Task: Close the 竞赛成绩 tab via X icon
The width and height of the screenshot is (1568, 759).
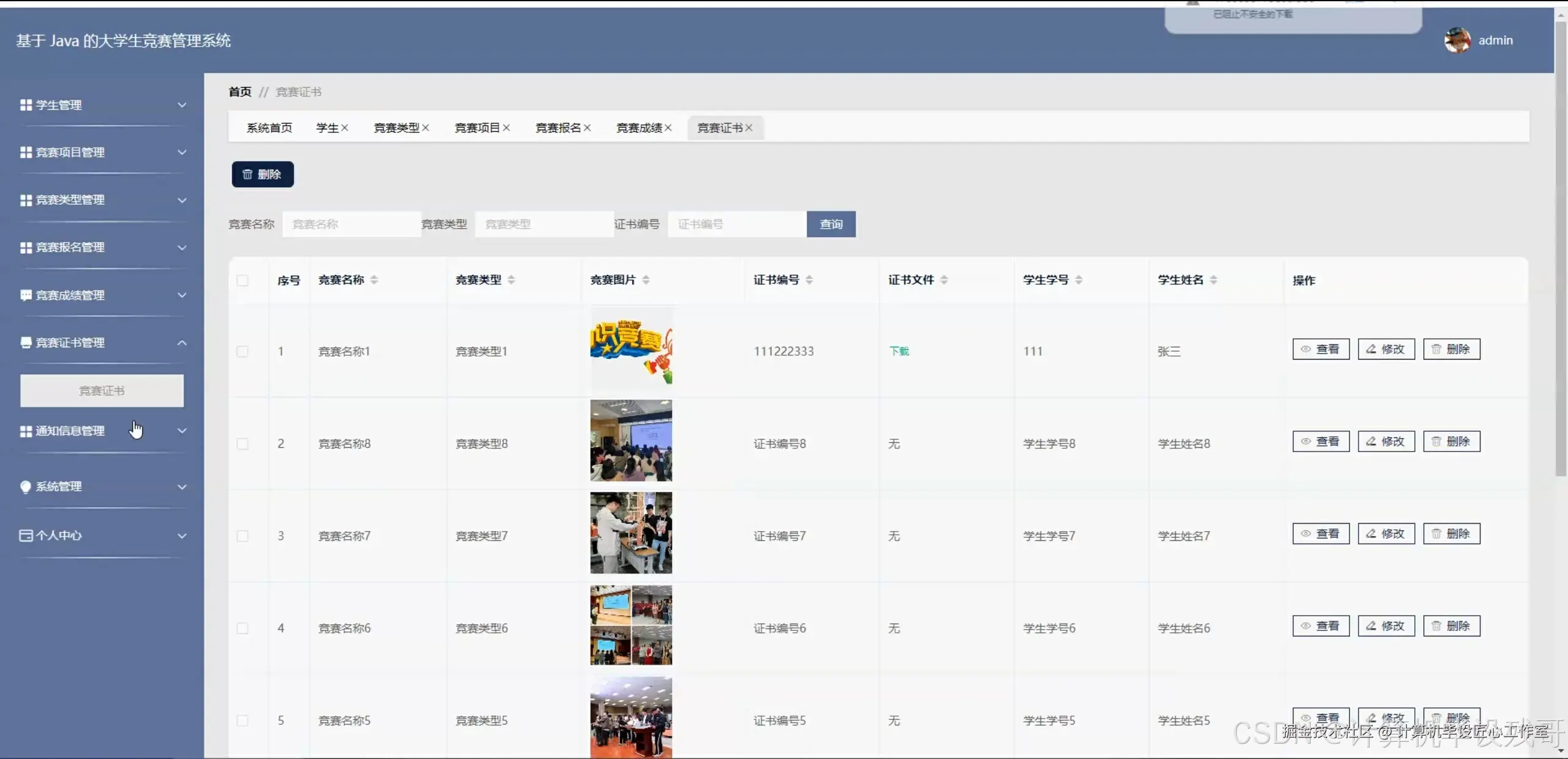Action: point(668,128)
